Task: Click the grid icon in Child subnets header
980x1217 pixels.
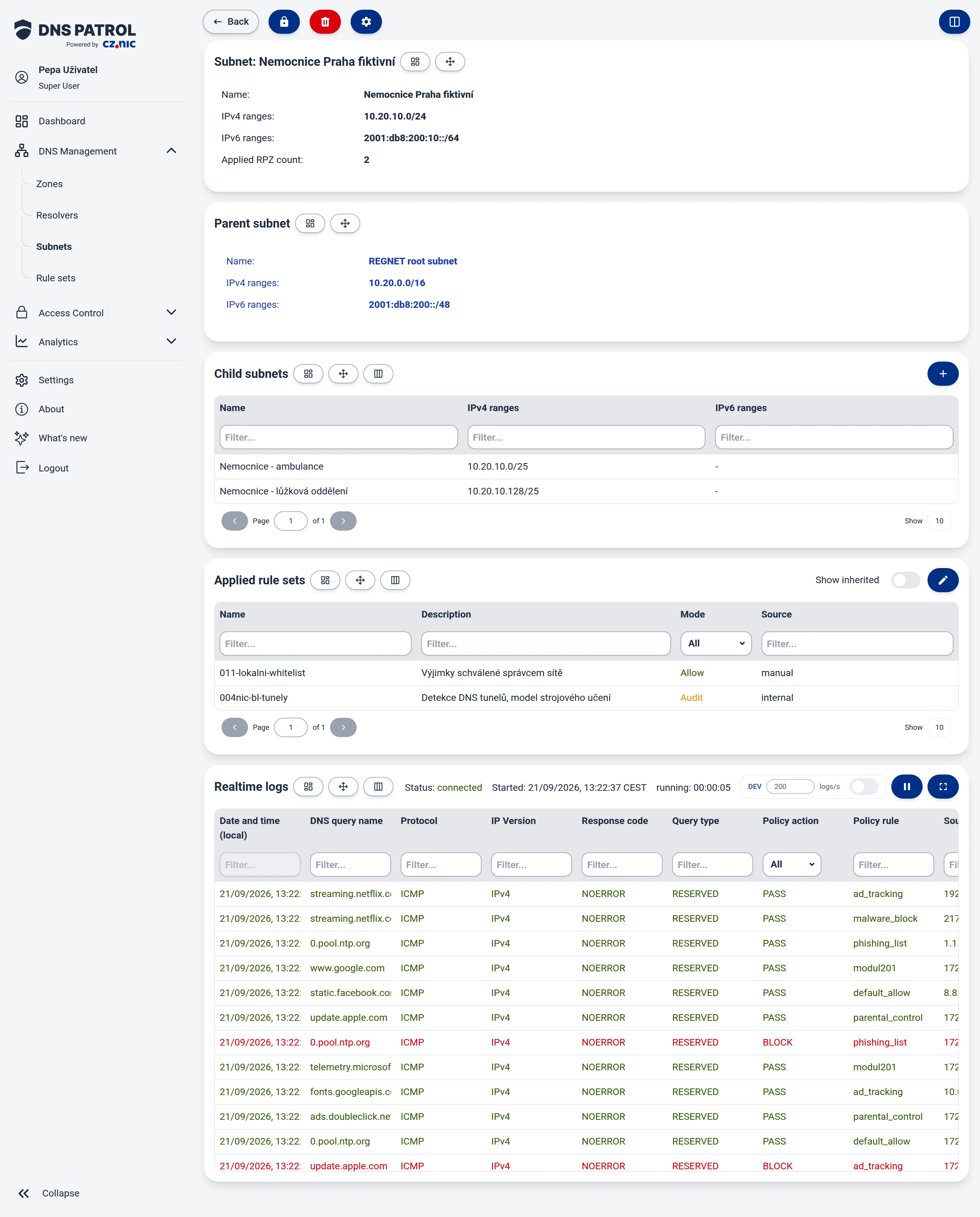Action: tap(308, 374)
